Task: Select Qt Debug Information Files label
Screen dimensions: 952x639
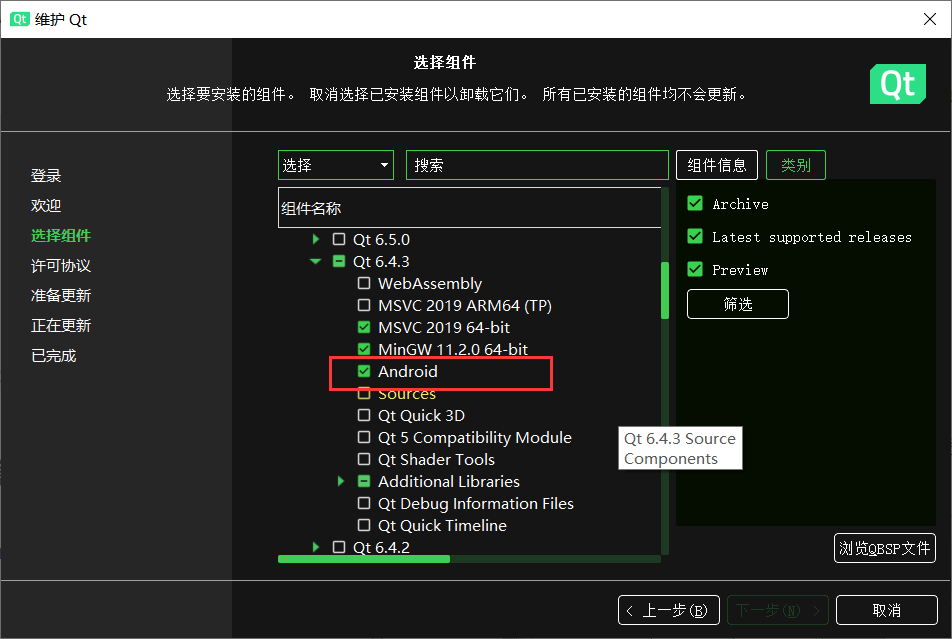Action: [475, 504]
